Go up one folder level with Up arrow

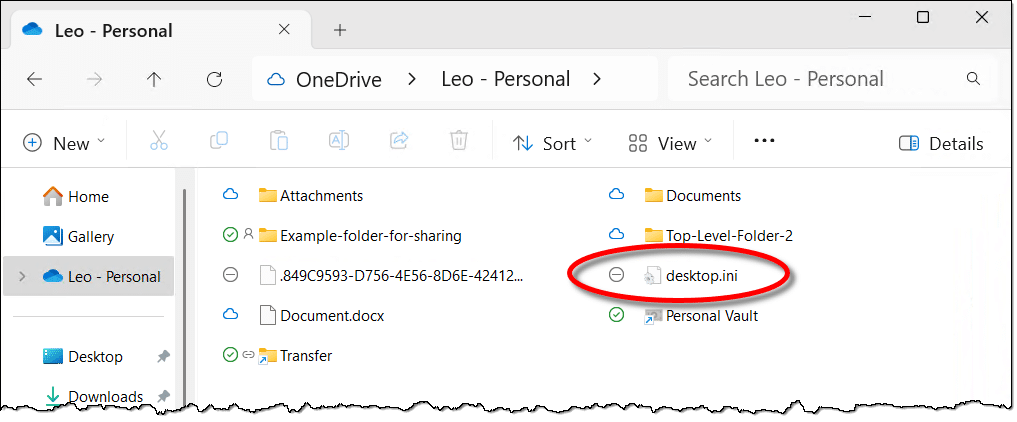tap(154, 80)
